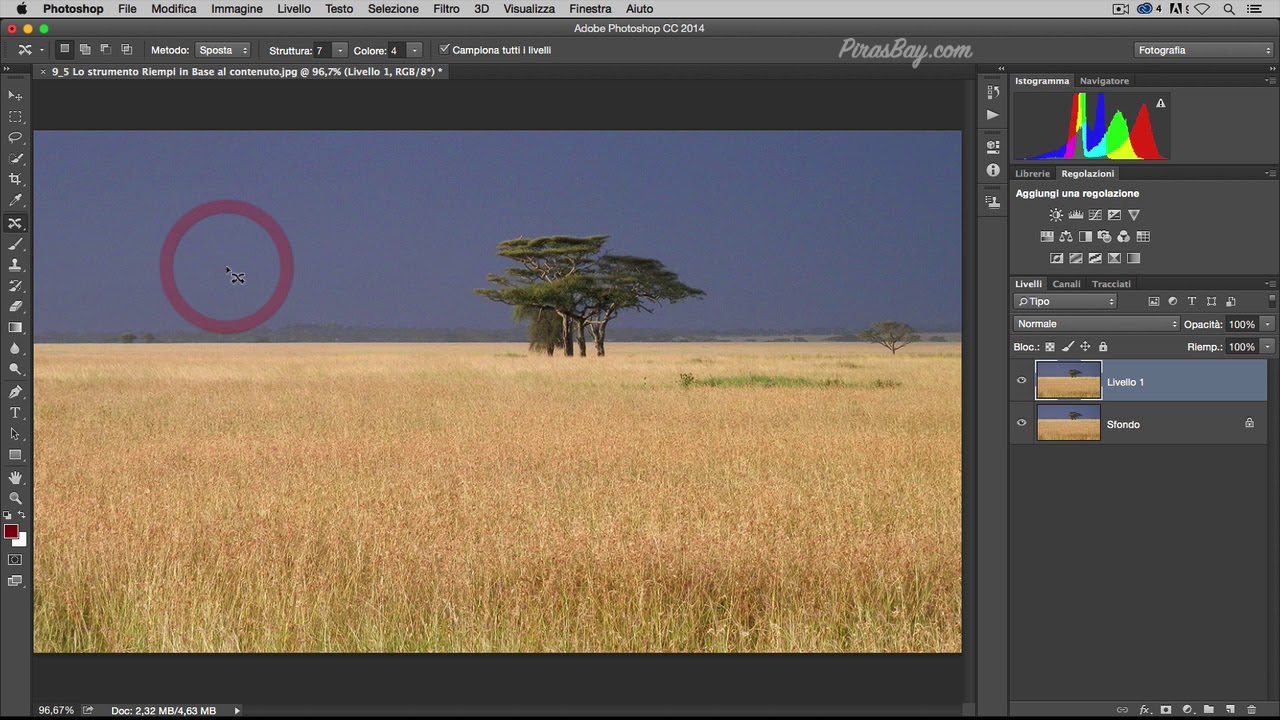Screen dimensions: 1280x720
Task: Open the Immagine menu
Action: tap(237, 9)
